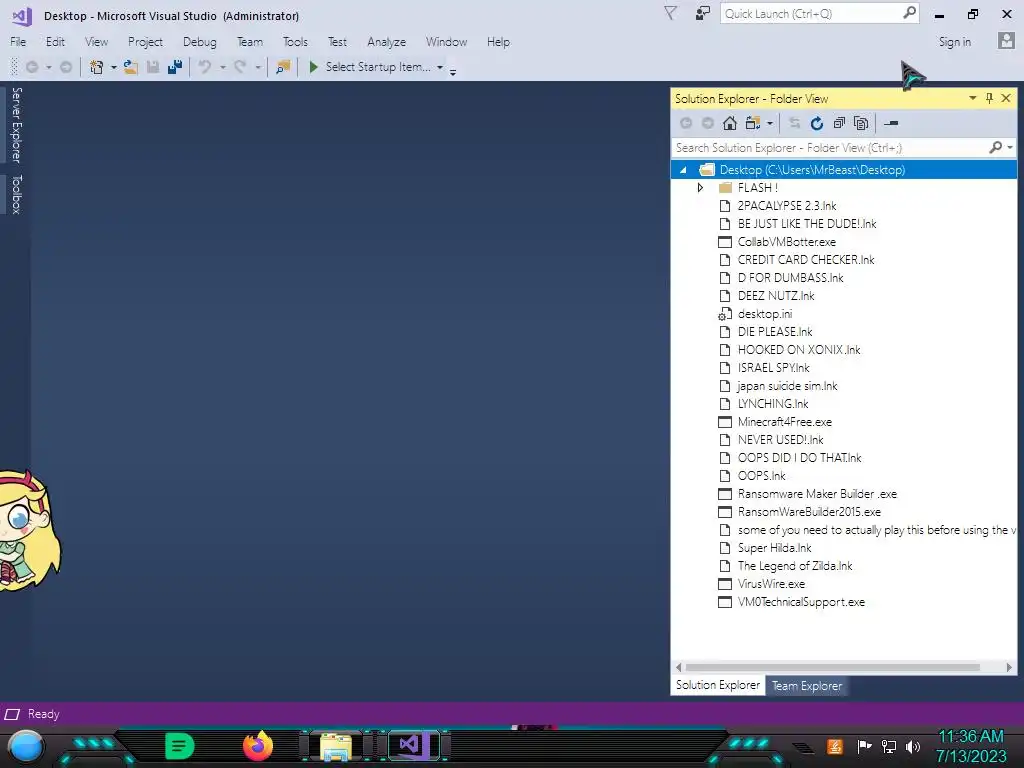The height and width of the screenshot is (768, 1024).
Task: Click the Solution Explorer Back arrow icon
Action: pos(686,123)
